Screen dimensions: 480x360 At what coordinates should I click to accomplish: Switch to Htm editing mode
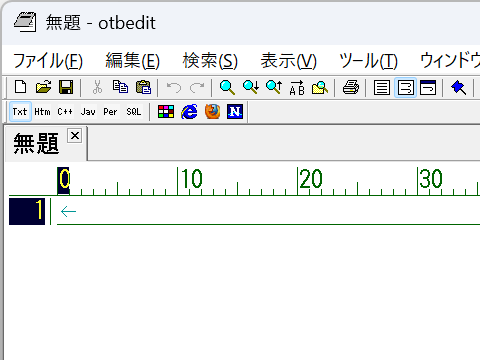click(x=43, y=112)
